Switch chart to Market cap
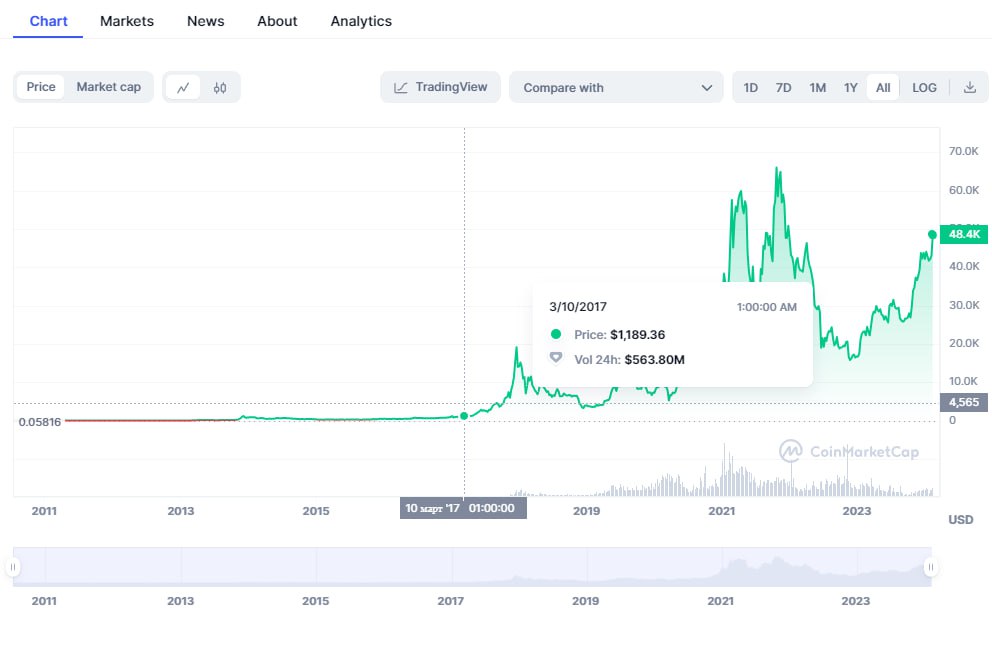 click(x=109, y=87)
